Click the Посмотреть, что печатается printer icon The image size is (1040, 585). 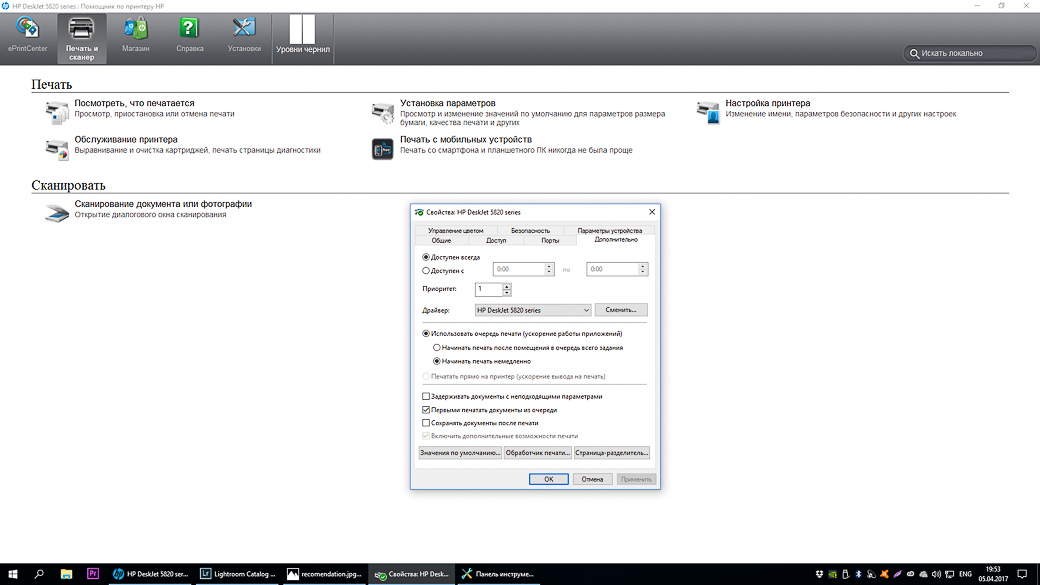(x=57, y=112)
